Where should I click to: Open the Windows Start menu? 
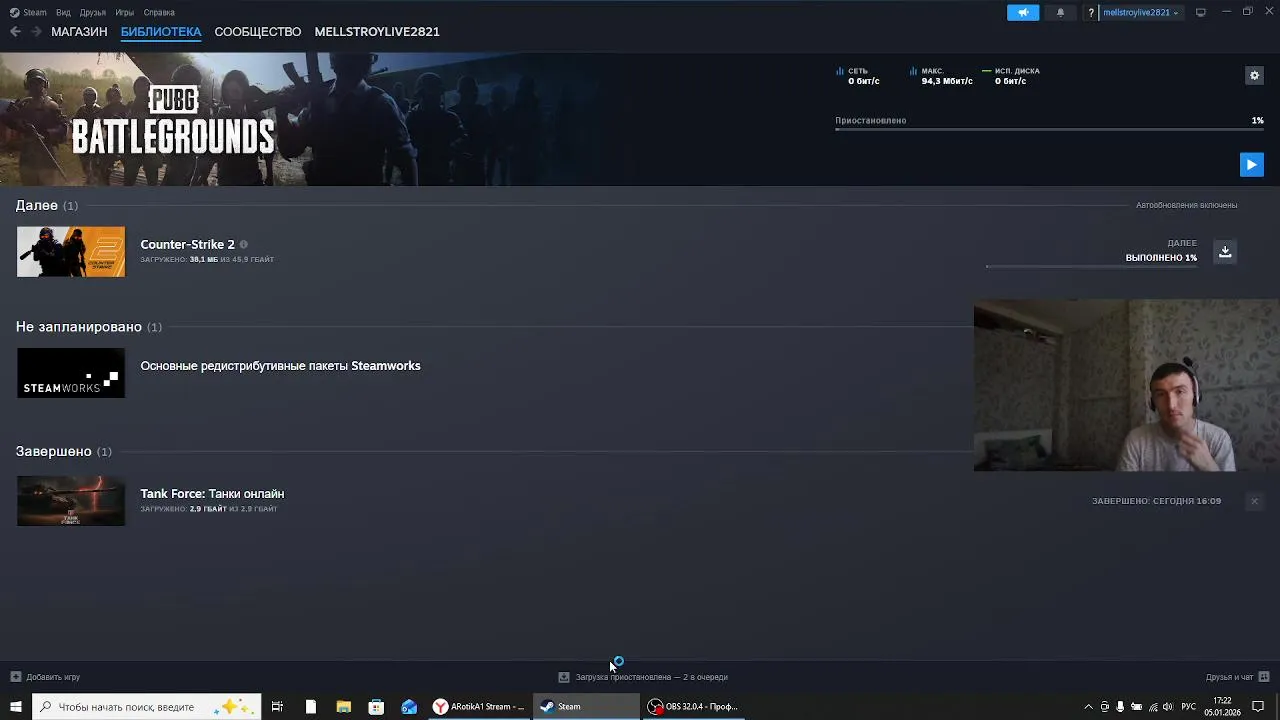[15, 707]
